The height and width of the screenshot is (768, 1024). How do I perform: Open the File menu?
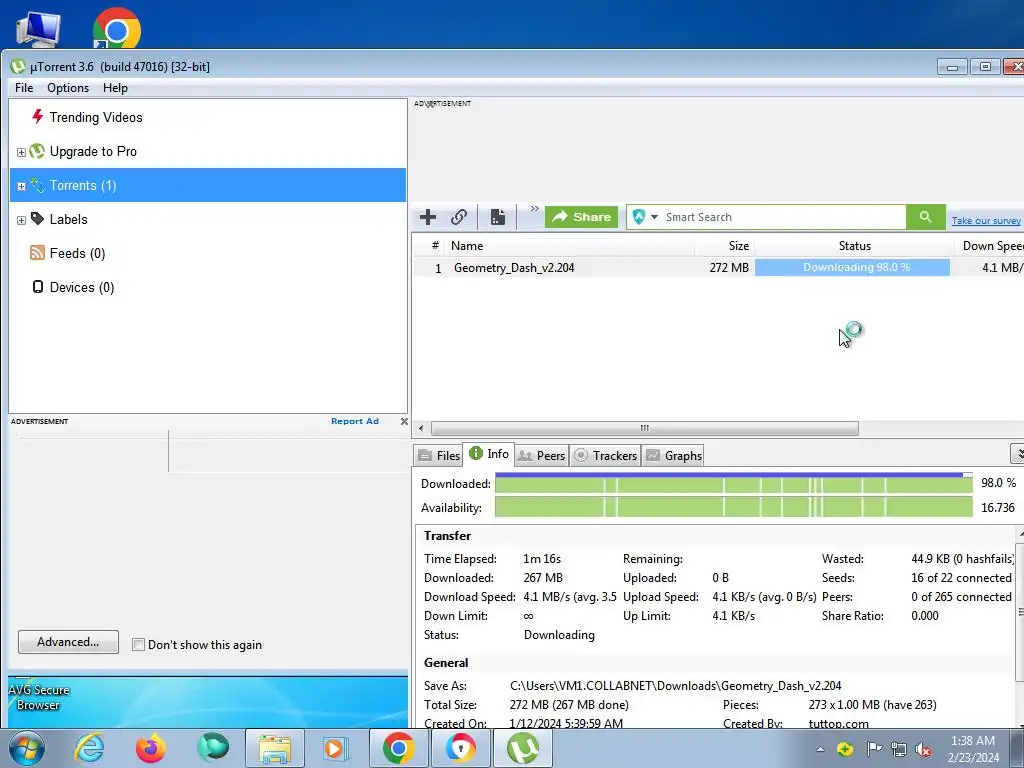(x=24, y=88)
